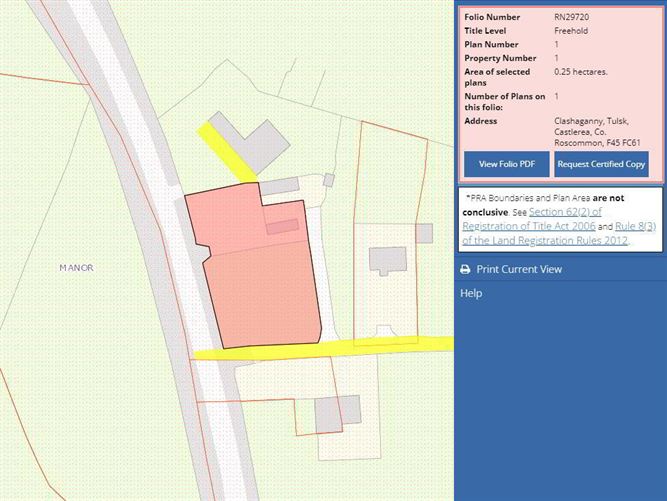The height and width of the screenshot is (501, 667).
Task: Click the Freehold title level value
Action: coord(571,31)
